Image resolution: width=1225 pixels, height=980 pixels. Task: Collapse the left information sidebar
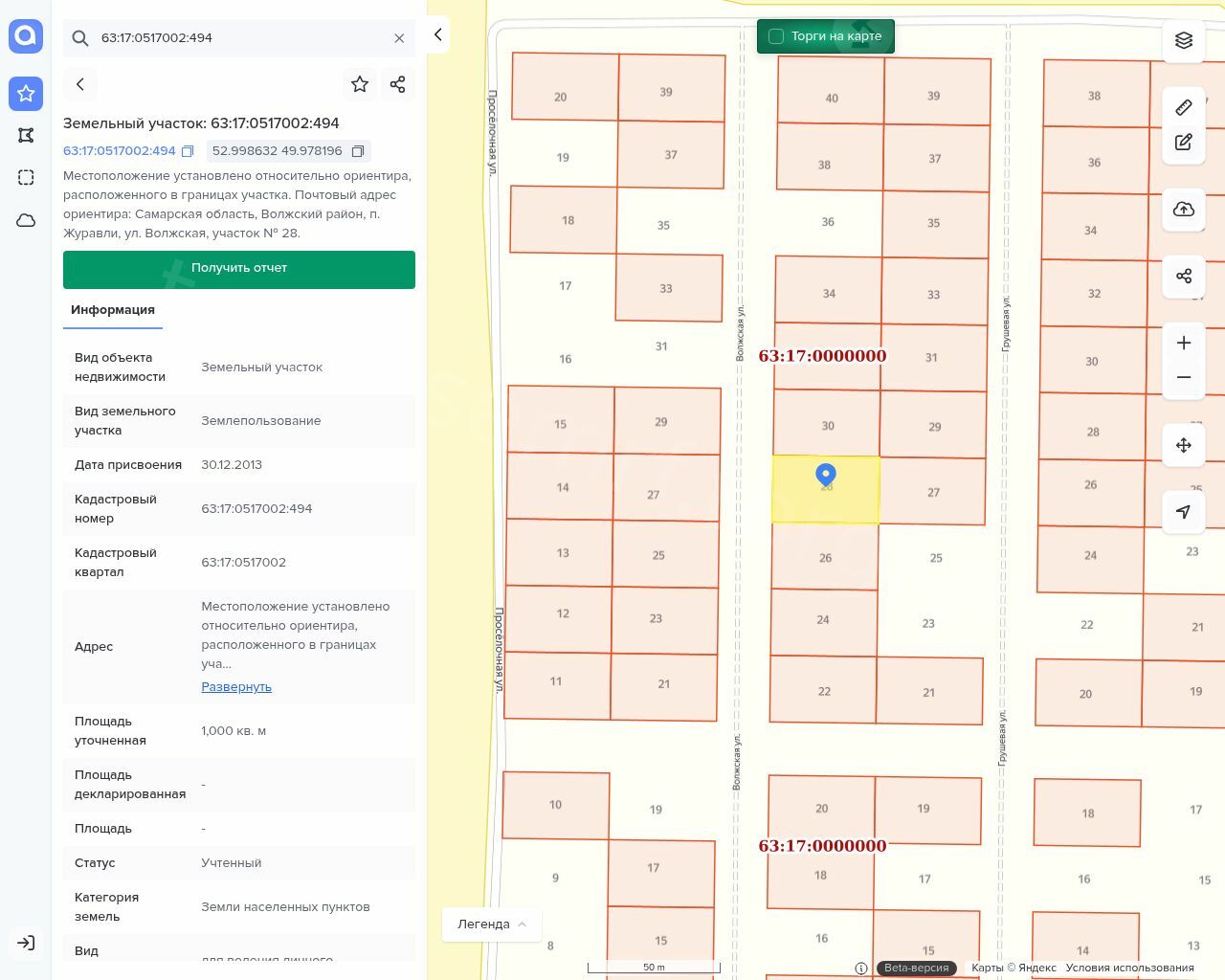pyautogui.click(x=438, y=34)
